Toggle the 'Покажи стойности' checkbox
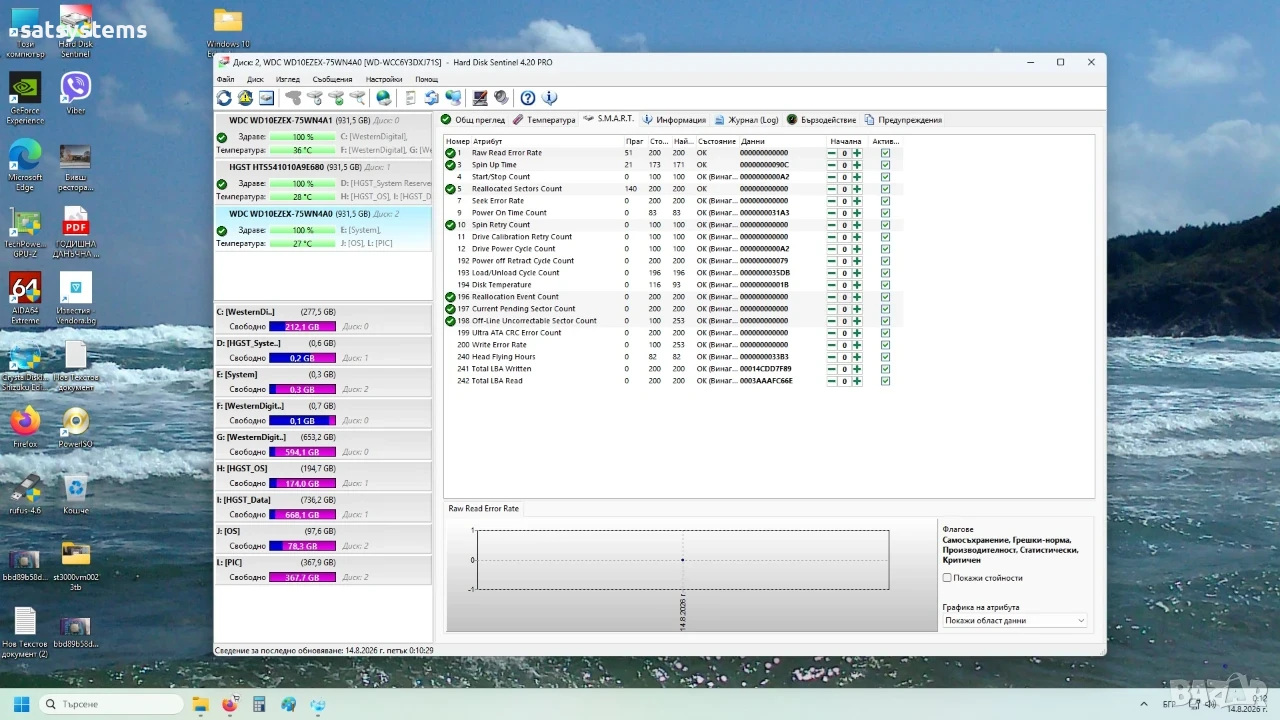Viewport: 1280px width, 720px height. 947,578
